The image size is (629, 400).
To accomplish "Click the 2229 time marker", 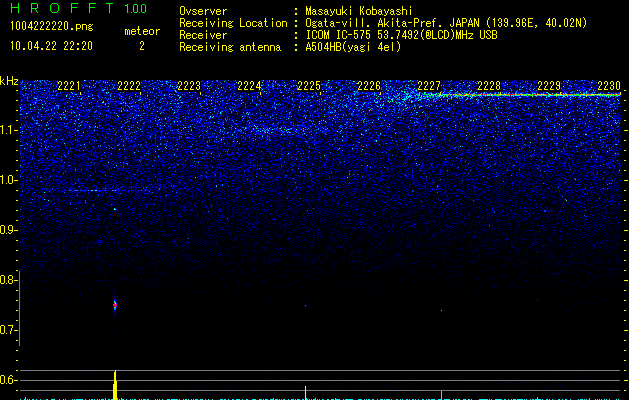I will [549, 86].
